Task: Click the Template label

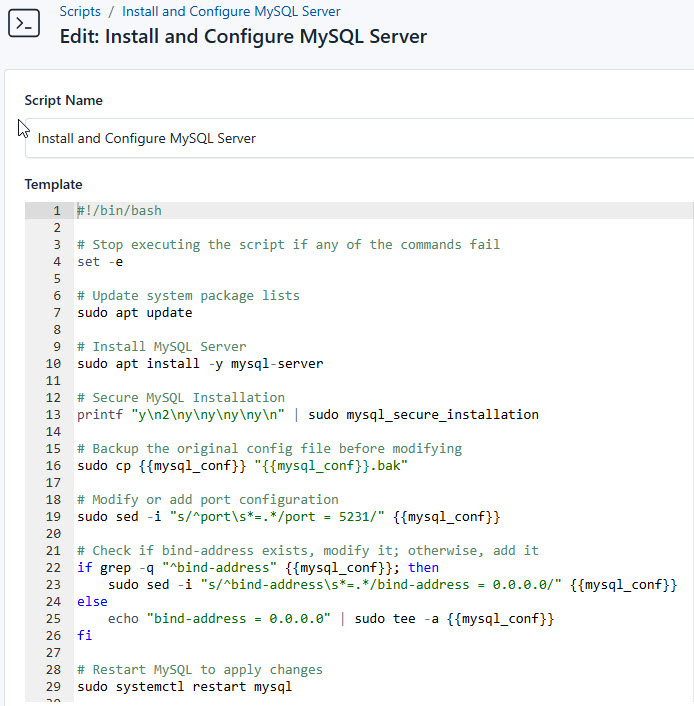Action: point(54,184)
